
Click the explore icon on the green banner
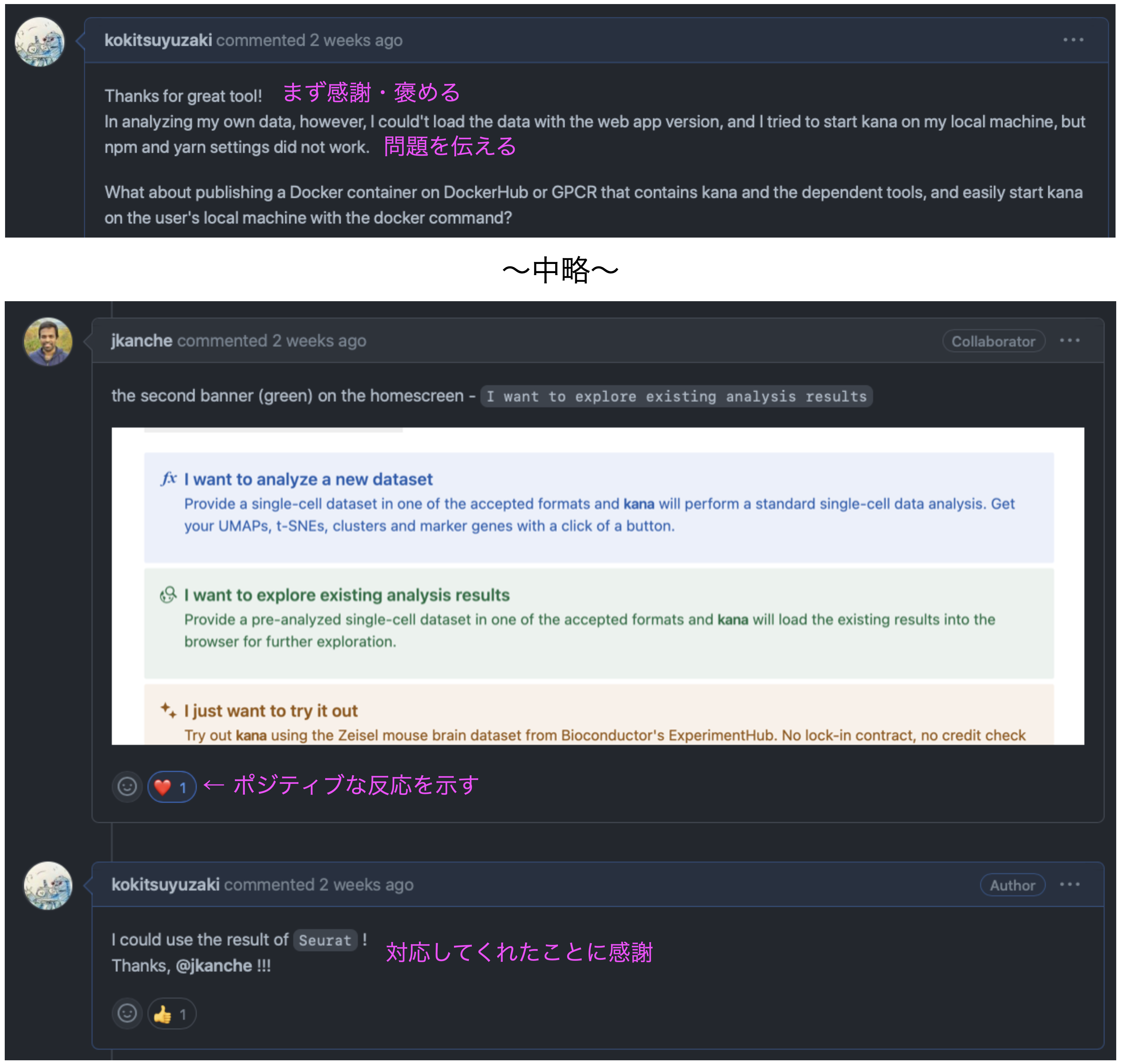click(x=168, y=595)
